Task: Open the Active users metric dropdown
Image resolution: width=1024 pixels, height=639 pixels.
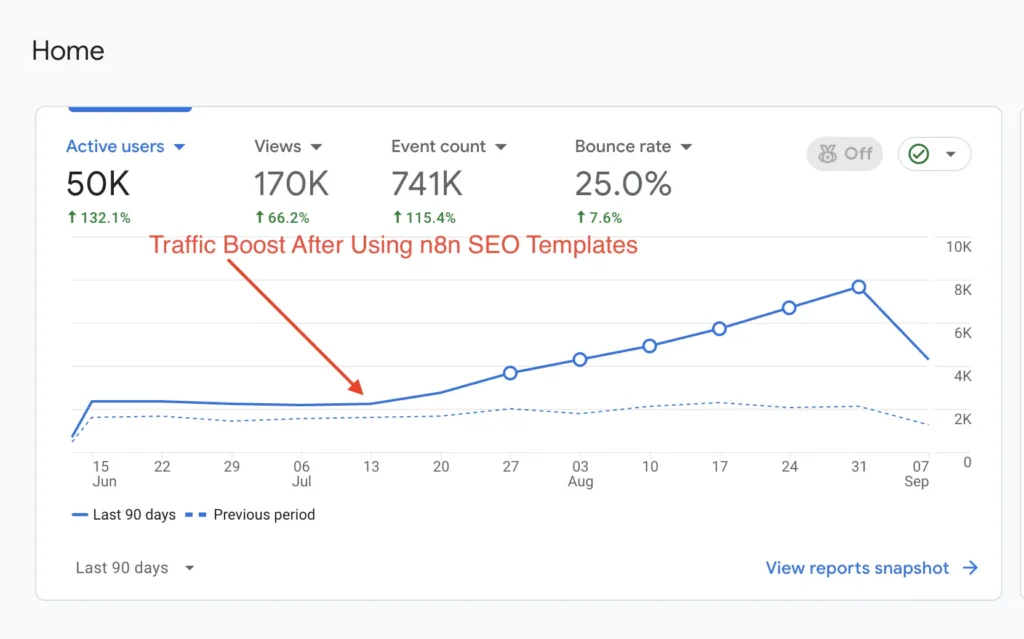Action: [180, 147]
